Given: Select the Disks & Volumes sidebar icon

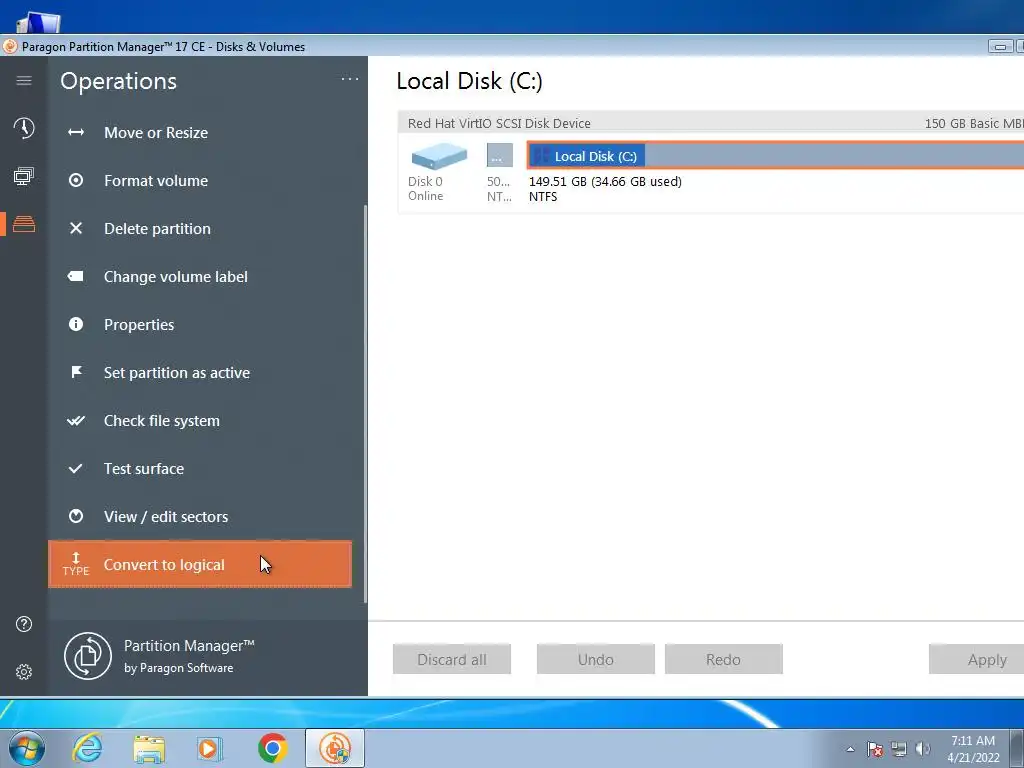Looking at the screenshot, I should (24, 224).
